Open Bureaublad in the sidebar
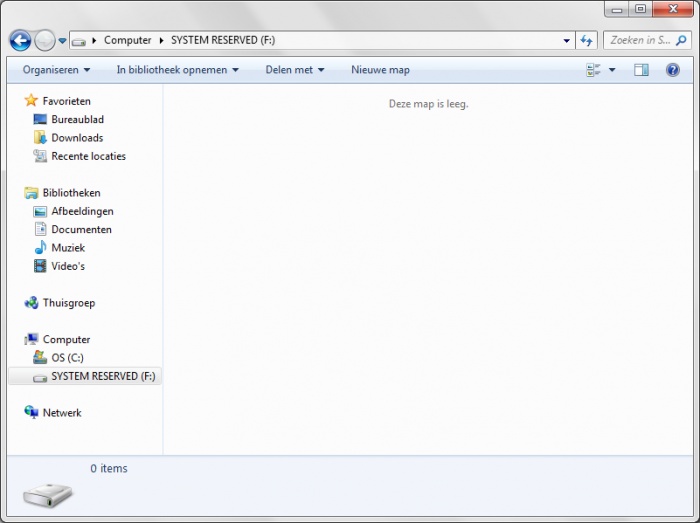 click(78, 120)
